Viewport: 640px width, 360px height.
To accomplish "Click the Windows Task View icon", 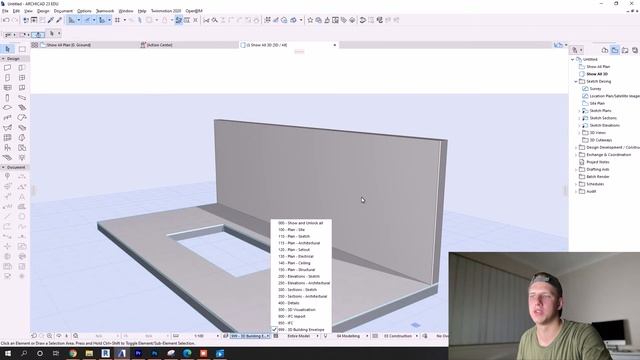I will [x=56, y=353].
